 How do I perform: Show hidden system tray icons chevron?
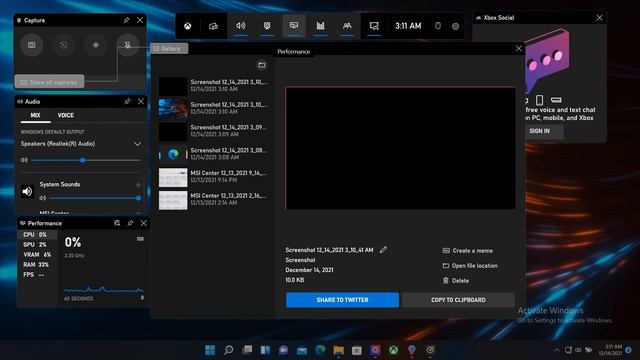coord(556,350)
